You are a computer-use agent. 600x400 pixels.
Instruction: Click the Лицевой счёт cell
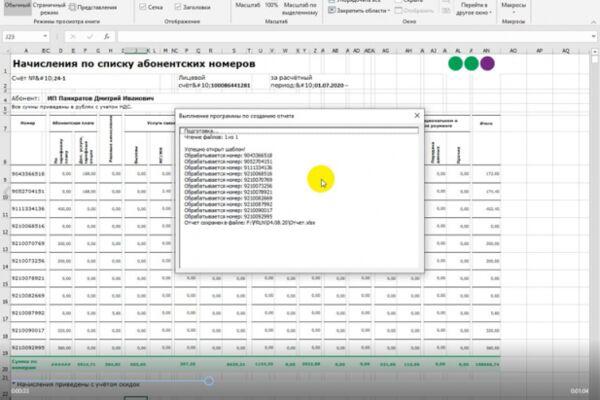[x=214, y=81]
